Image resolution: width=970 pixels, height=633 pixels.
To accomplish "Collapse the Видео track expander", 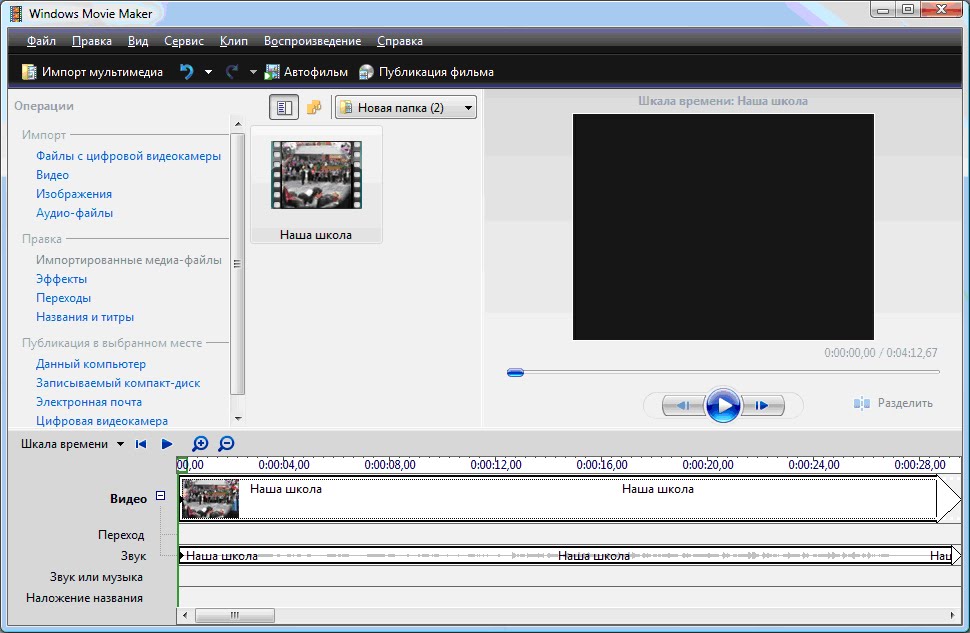I will pos(161,496).
